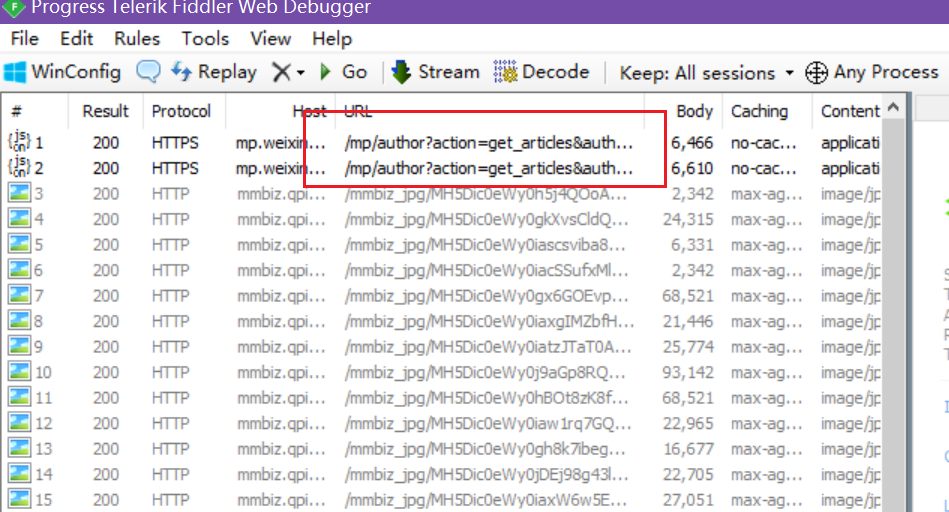Click the Stream download arrow icon

pos(401,71)
